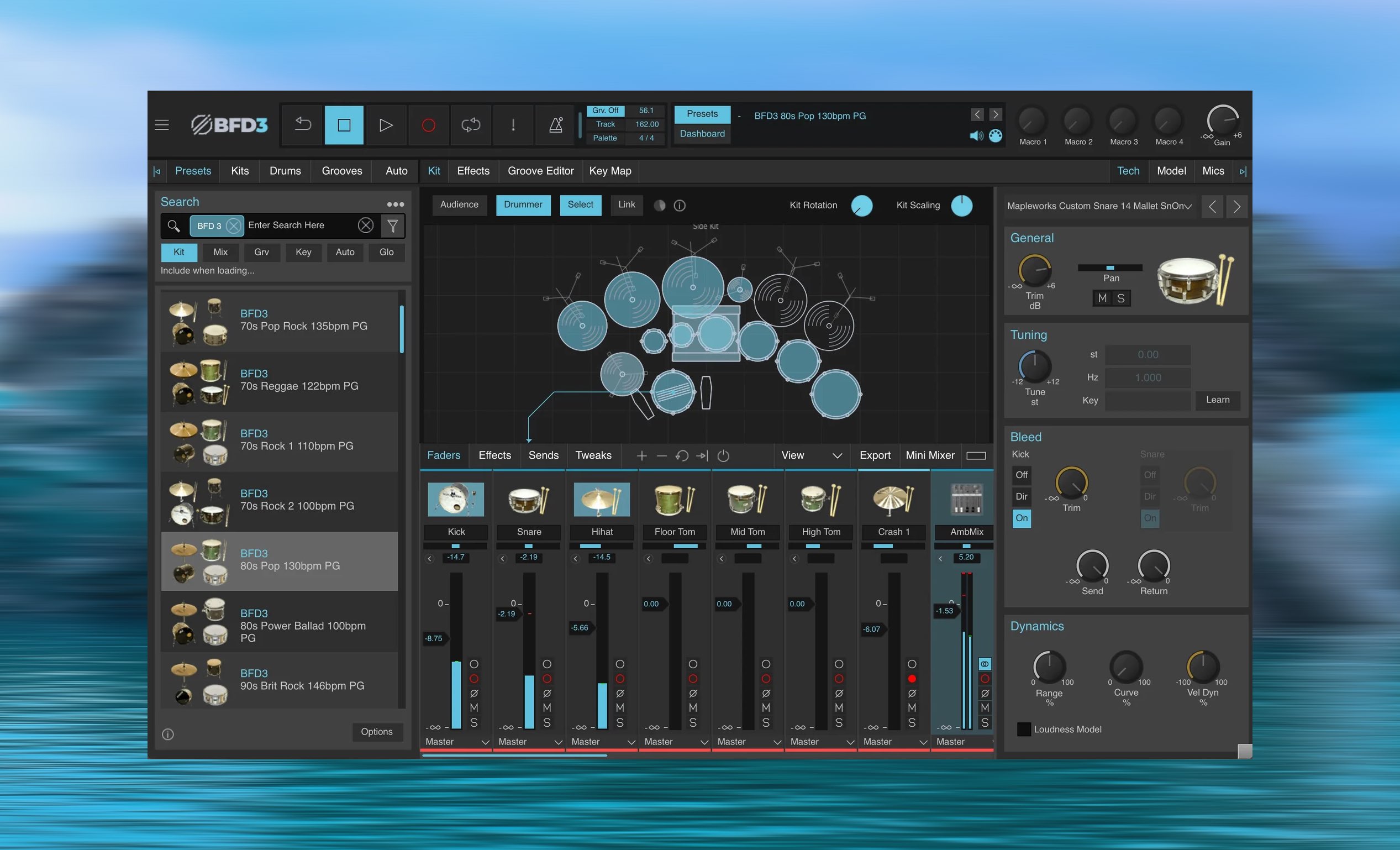Switch to the Groove Editor tab
This screenshot has height=850, width=1400.
coord(540,171)
